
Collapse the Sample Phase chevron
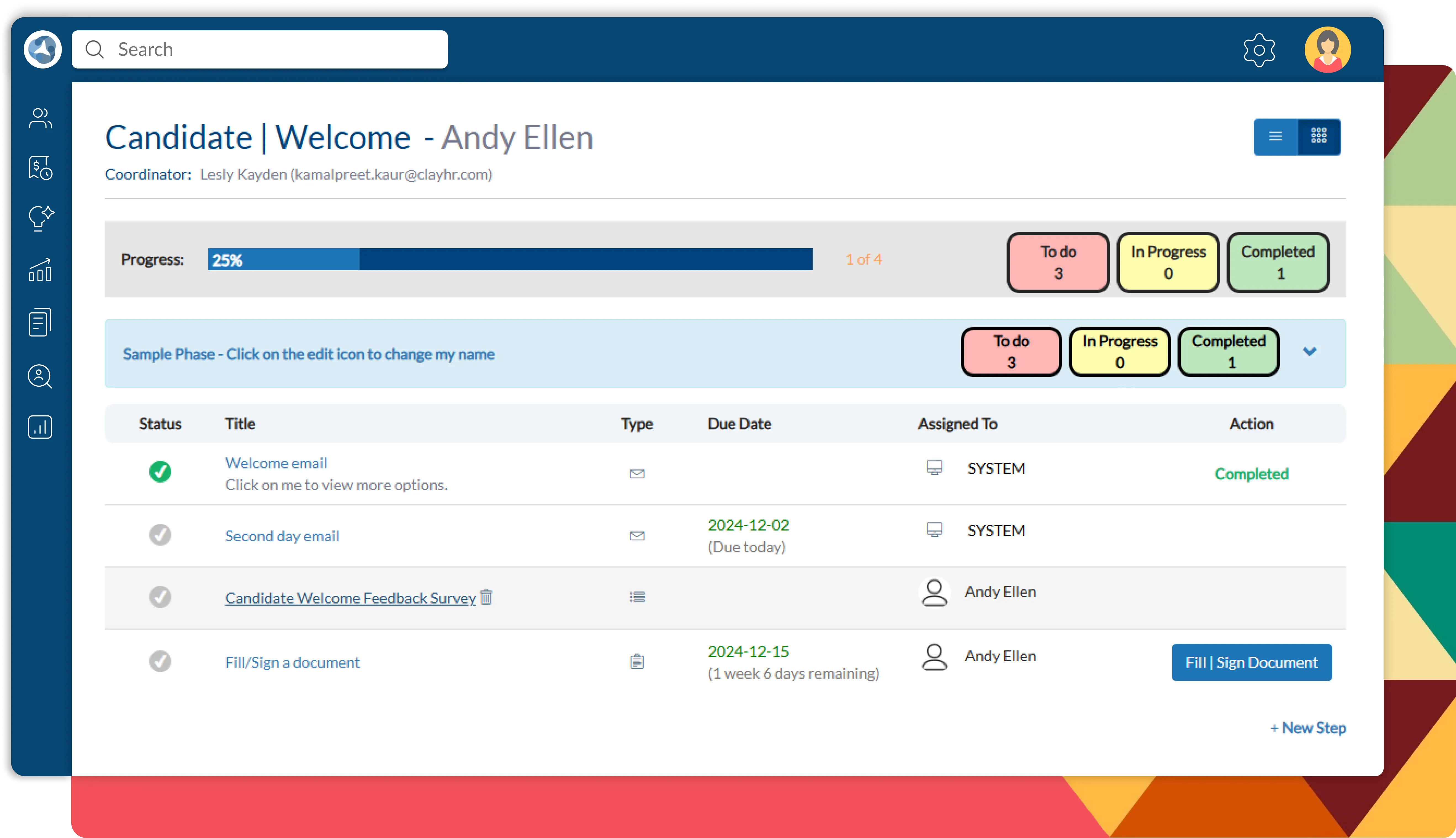(1309, 352)
